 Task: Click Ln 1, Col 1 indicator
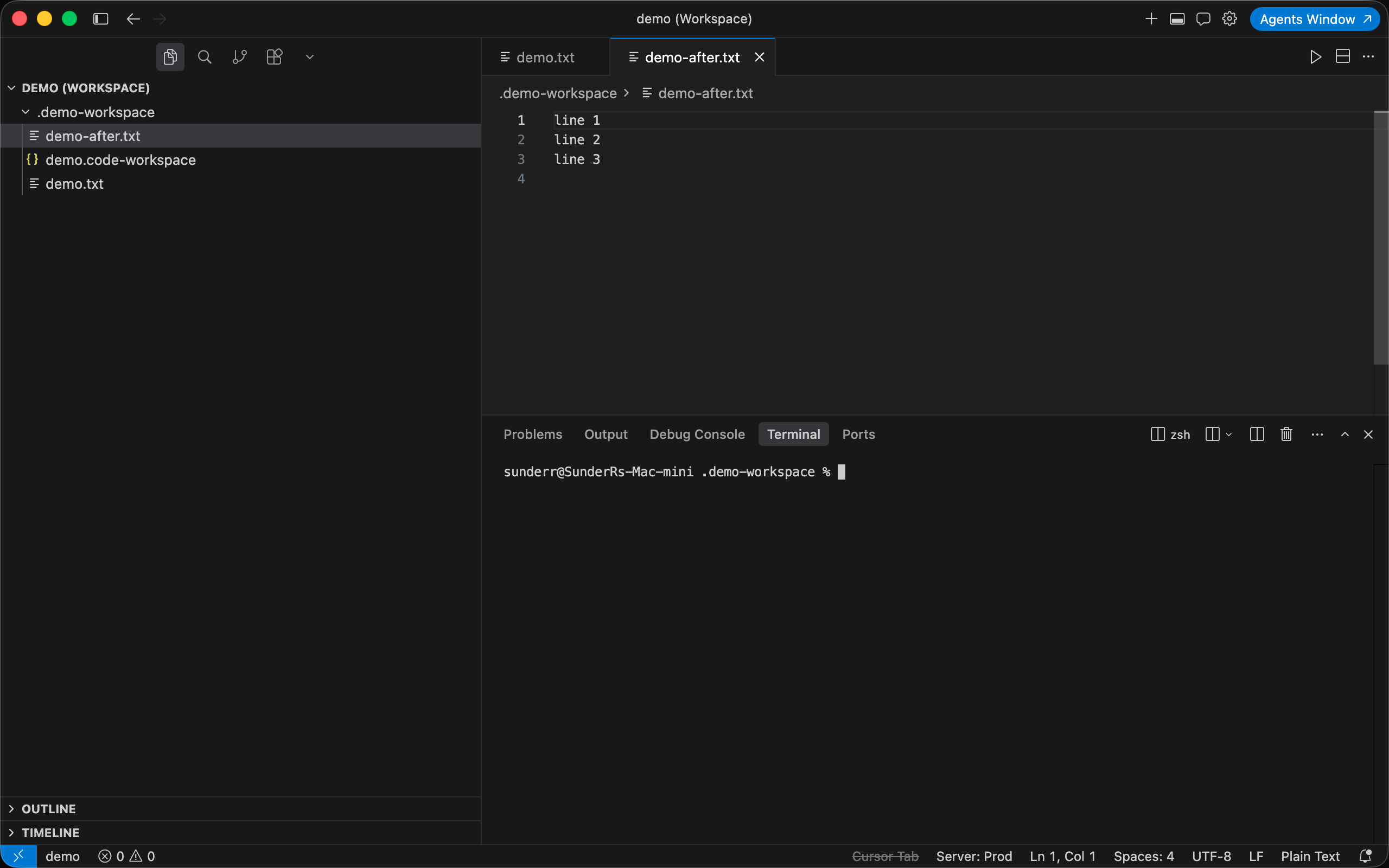point(1062,856)
